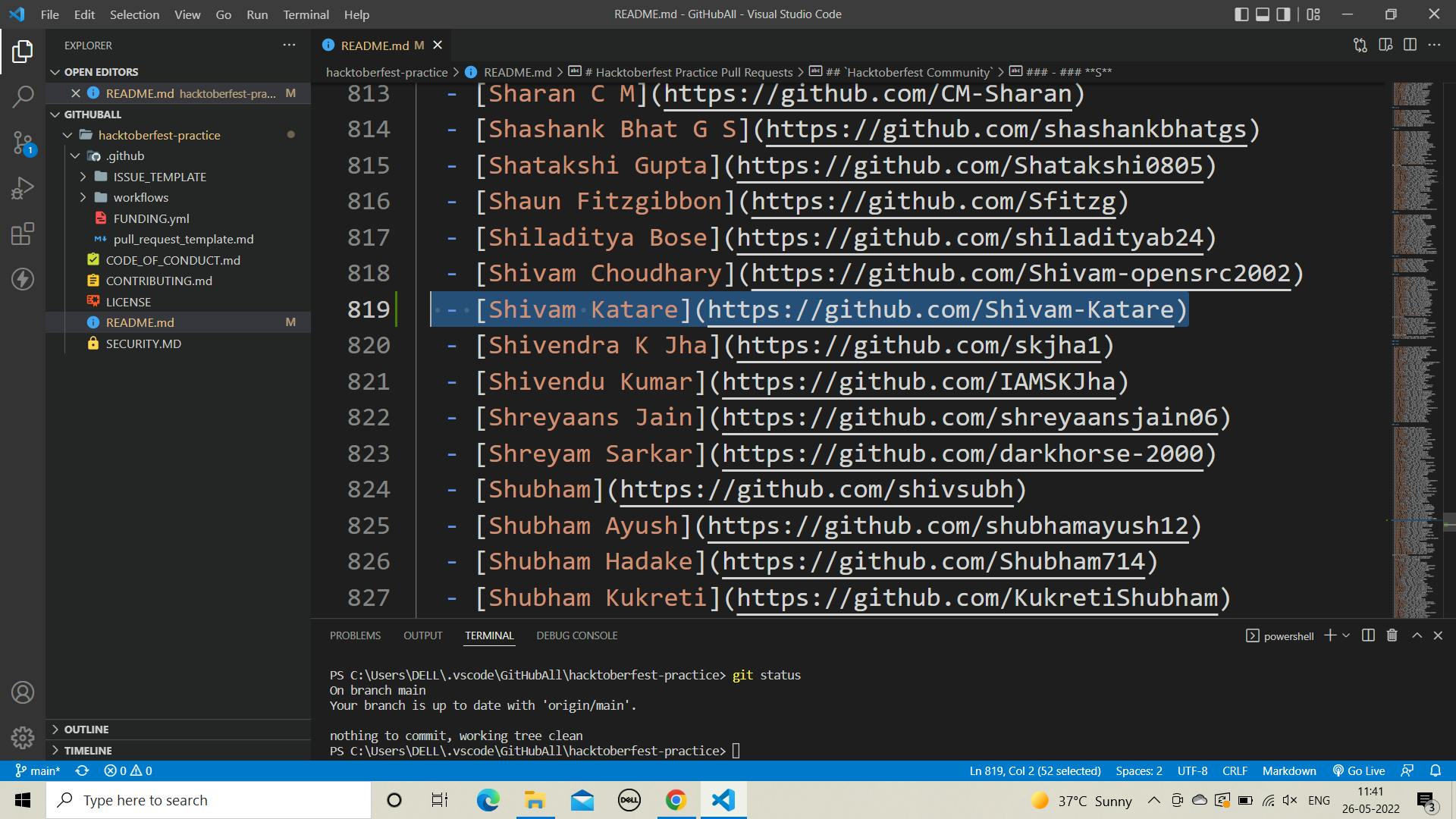Image resolution: width=1456 pixels, height=819 pixels.
Task: Open CONTRIBUTING.md file
Action: pos(158,281)
